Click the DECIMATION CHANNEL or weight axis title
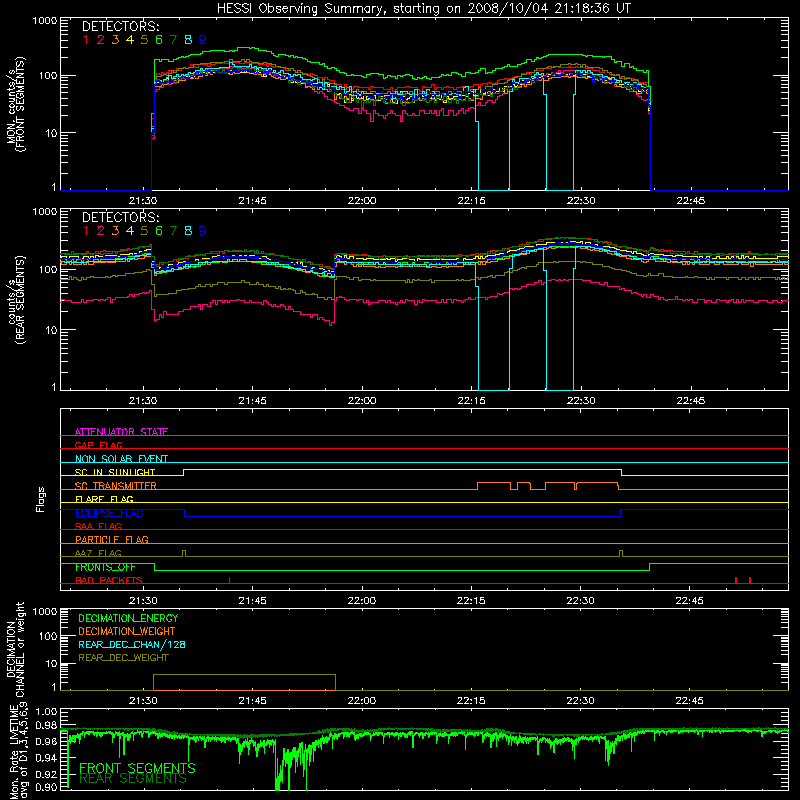Screen dimensions: 800x800 coord(15,649)
